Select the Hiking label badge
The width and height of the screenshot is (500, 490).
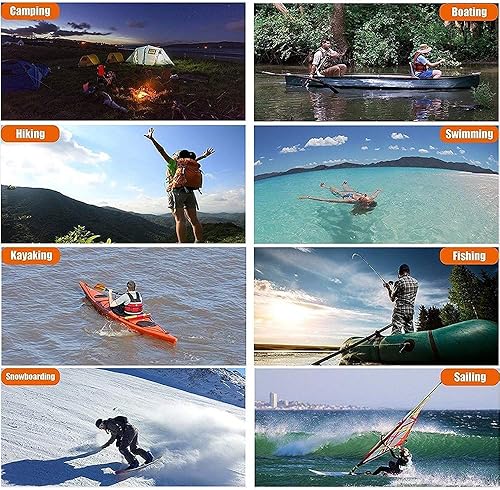click(x=30, y=134)
